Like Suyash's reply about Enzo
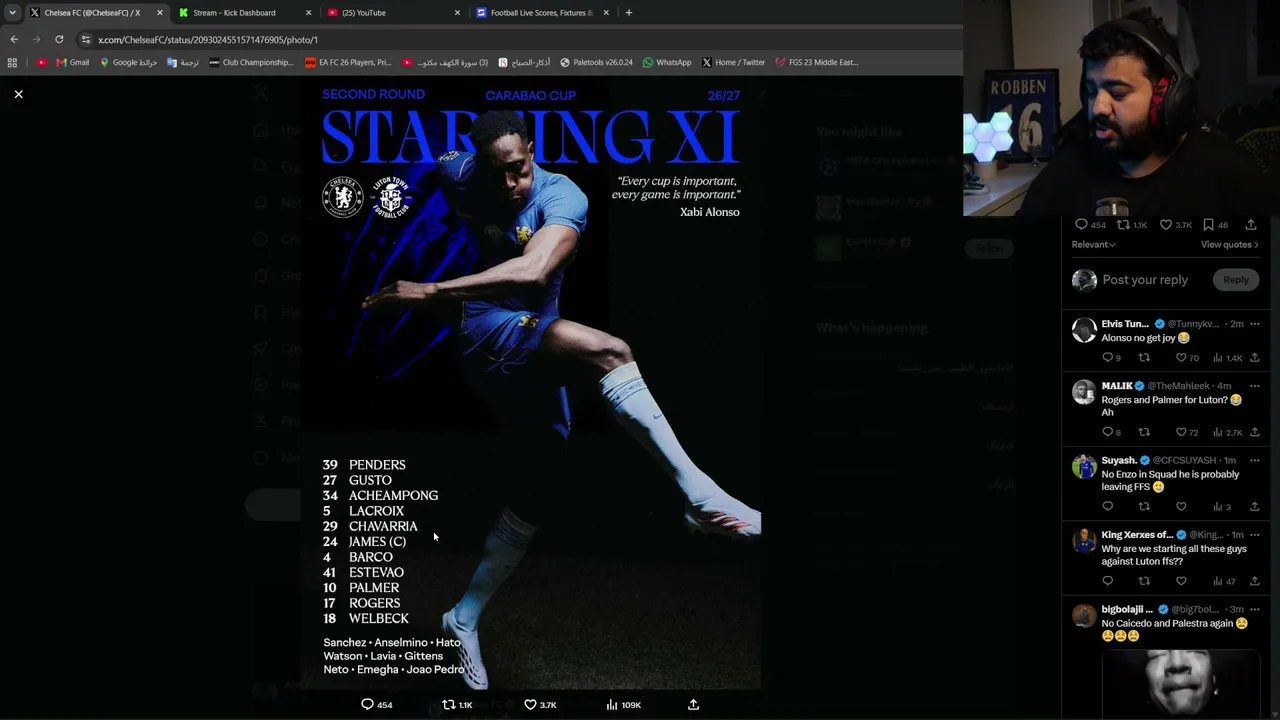This screenshot has width=1280, height=720. [1181, 507]
